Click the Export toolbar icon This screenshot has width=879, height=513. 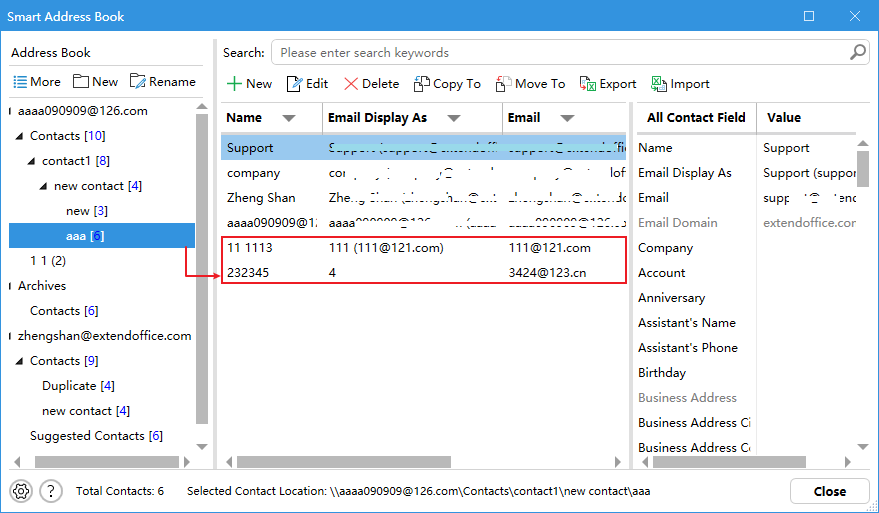pos(588,84)
